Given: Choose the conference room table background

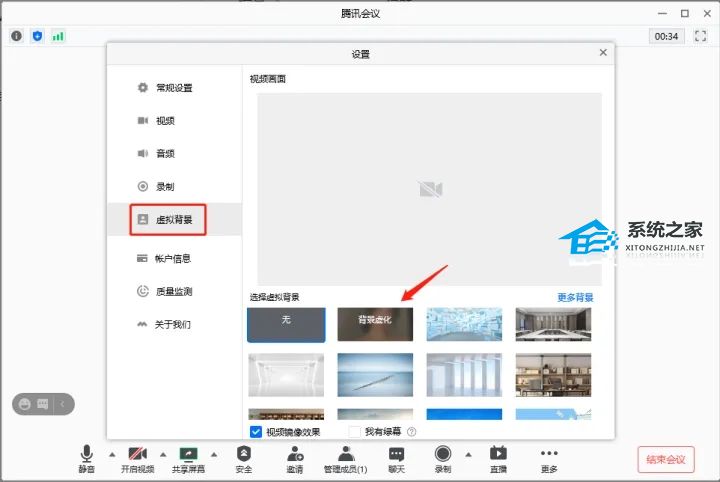Looking at the screenshot, I should coord(553,324).
